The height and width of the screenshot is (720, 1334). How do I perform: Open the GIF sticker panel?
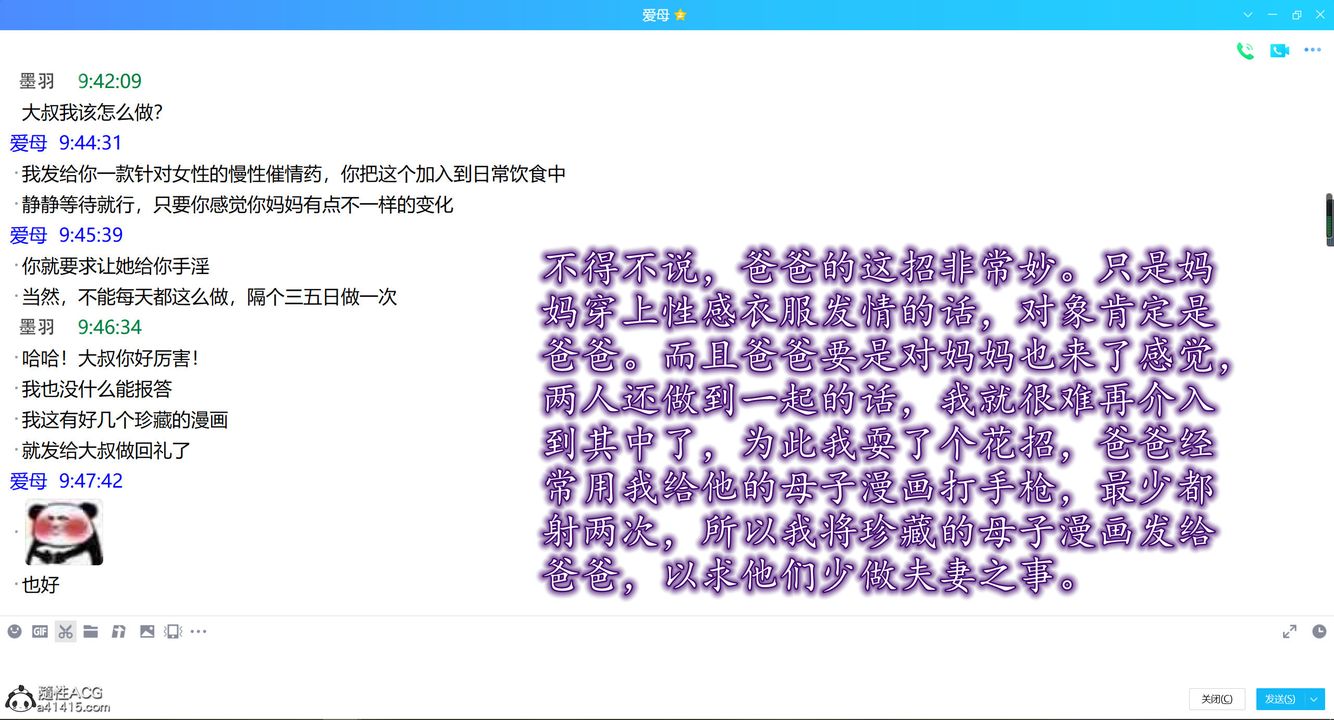tap(40, 631)
